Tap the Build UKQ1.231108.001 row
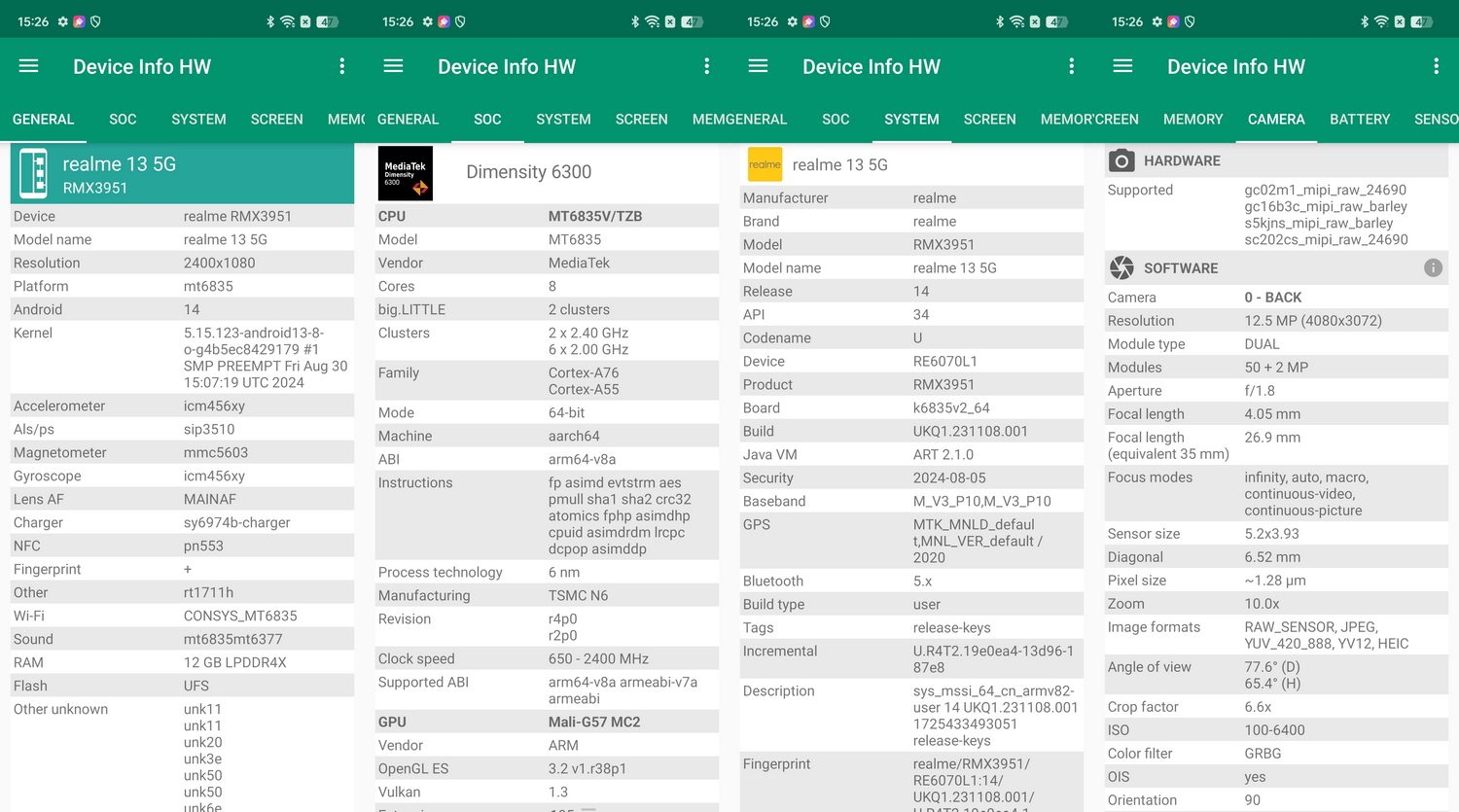The height and width of the screenshot is (812, 1459). [x=911, y=431]
